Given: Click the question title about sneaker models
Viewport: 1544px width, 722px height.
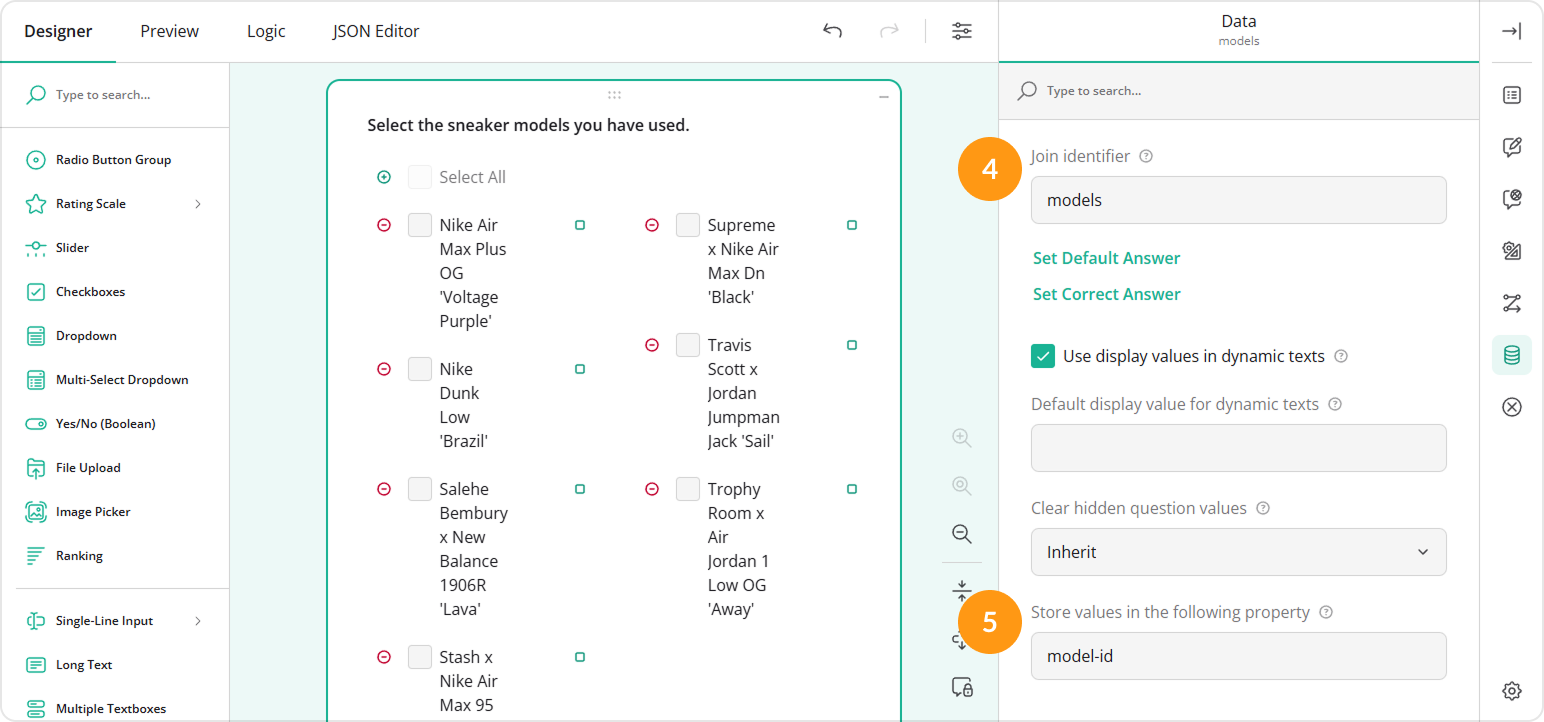Looking at the screenshot, I should click(x=528, y=126).
